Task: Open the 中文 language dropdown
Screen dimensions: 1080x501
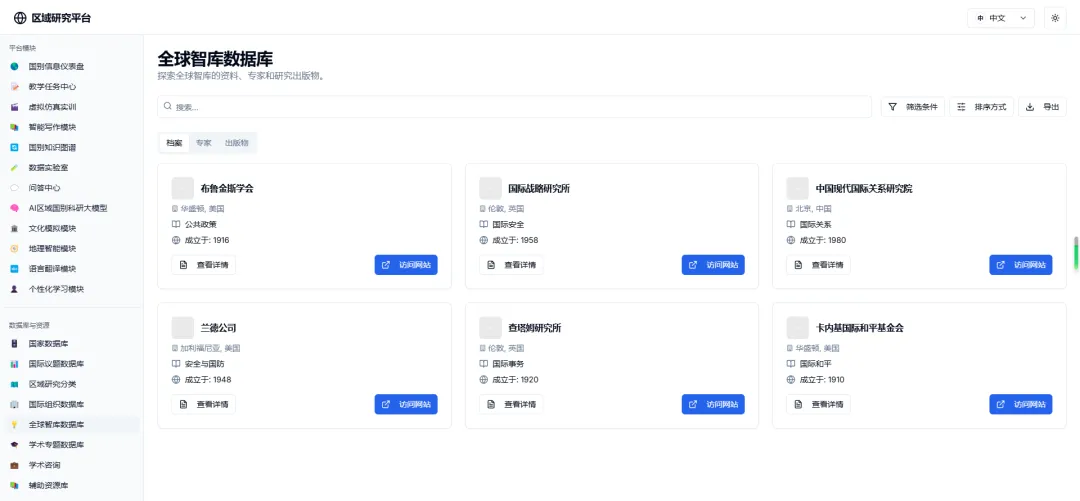Action: [x=1000, y=18]
